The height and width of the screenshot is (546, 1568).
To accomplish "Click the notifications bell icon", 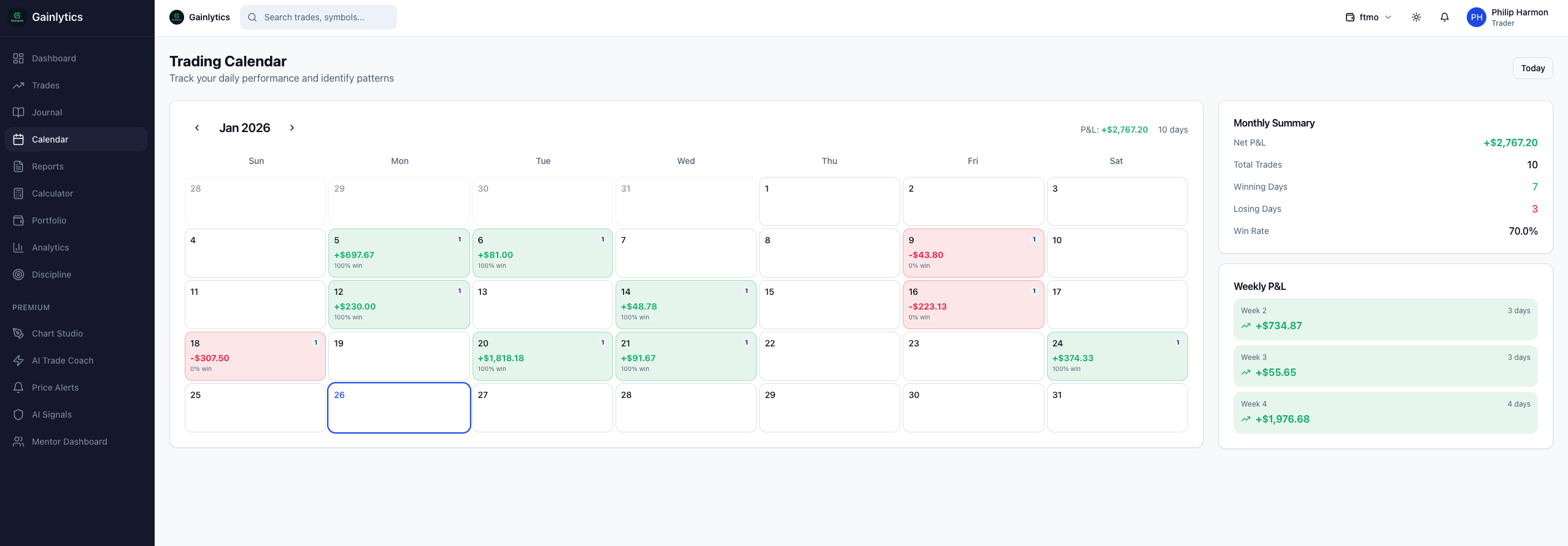I will point(1444,17).
